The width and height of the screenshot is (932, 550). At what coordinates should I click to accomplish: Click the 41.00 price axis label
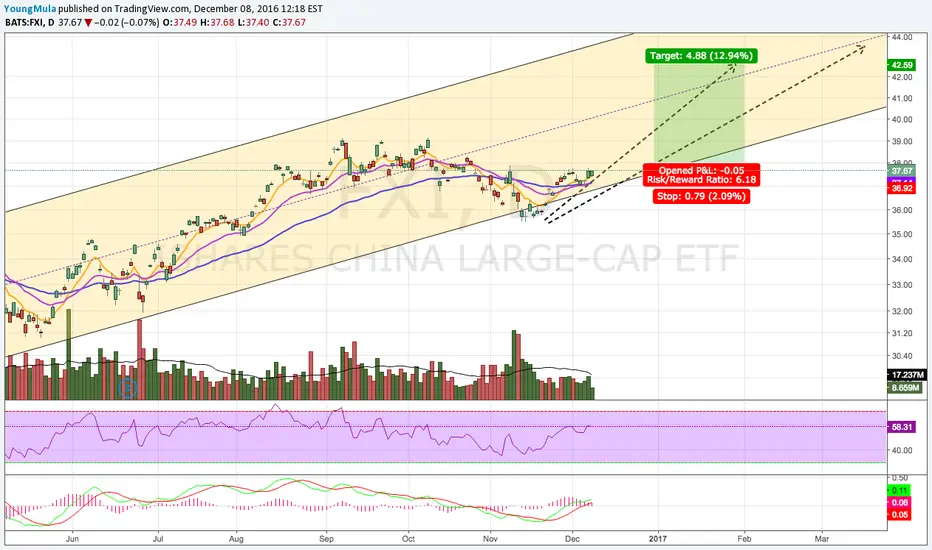coord(902,98)
